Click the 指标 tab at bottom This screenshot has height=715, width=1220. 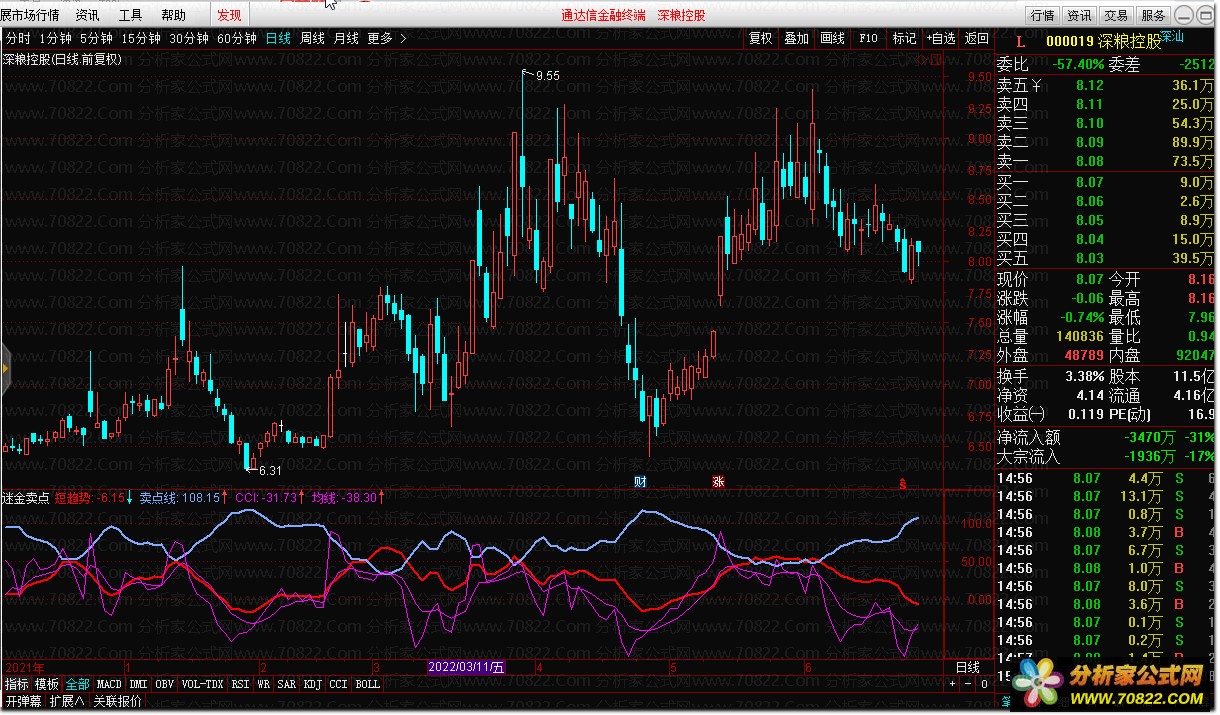(16, 684)
